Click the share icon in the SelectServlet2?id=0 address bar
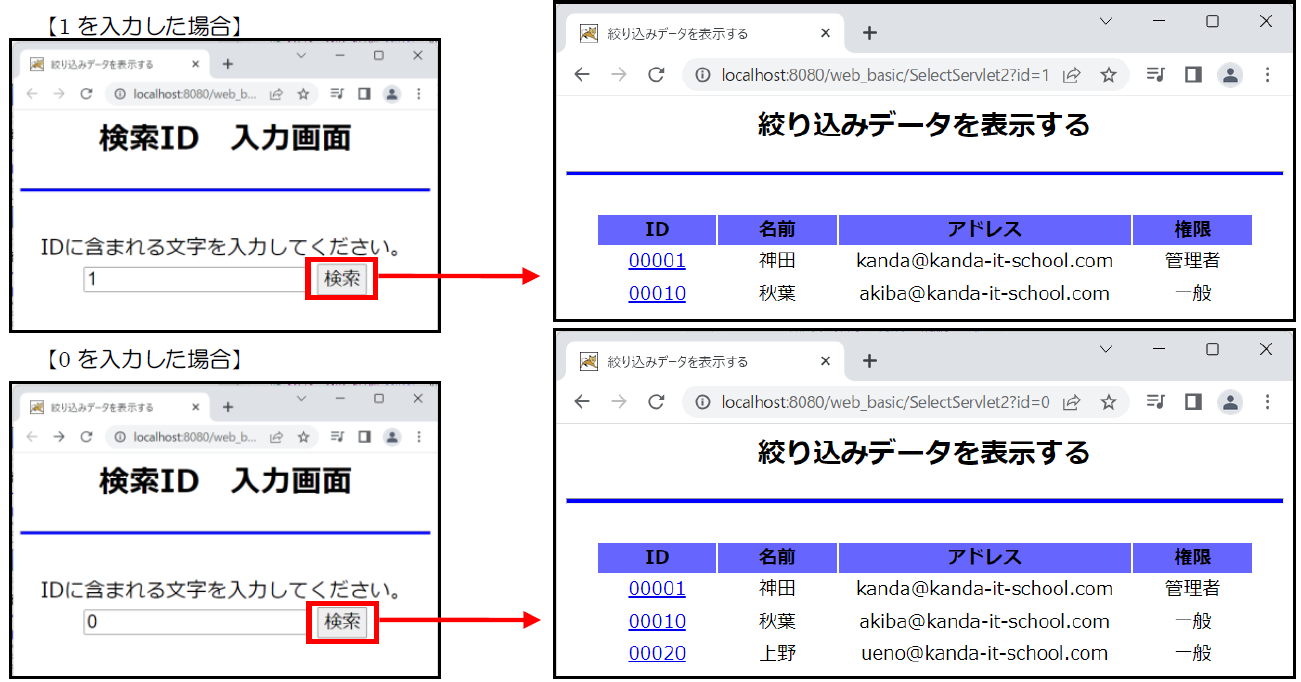This screenshot has width=1301, height=682. [1071, 402]
